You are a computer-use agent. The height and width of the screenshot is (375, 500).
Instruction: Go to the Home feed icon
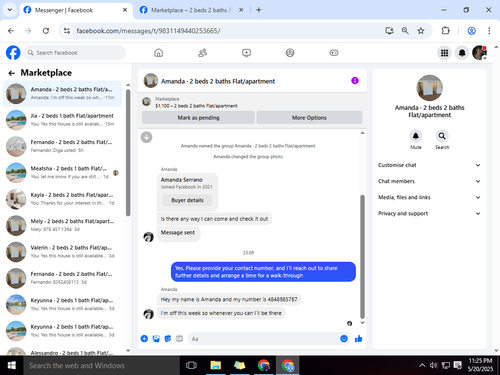click(159, 53)
